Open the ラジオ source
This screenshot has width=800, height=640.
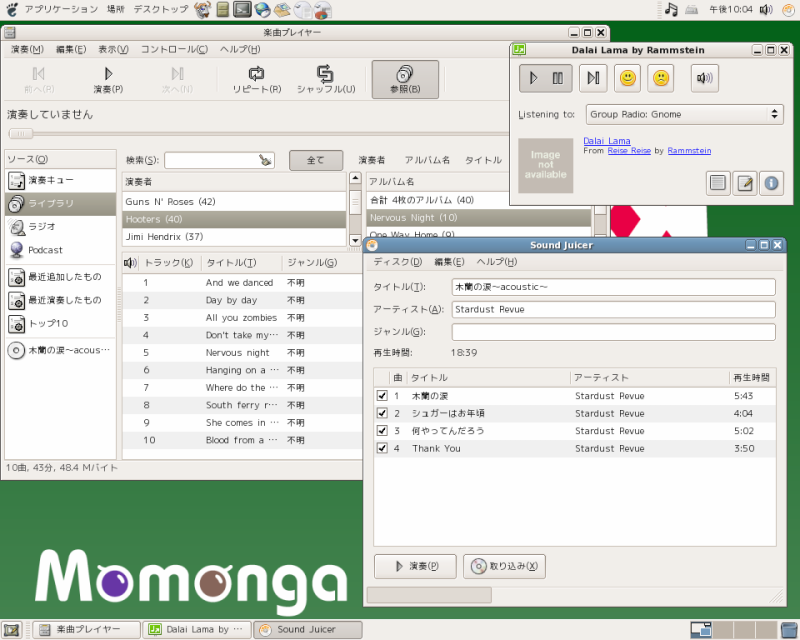click(x=61, y=227)
